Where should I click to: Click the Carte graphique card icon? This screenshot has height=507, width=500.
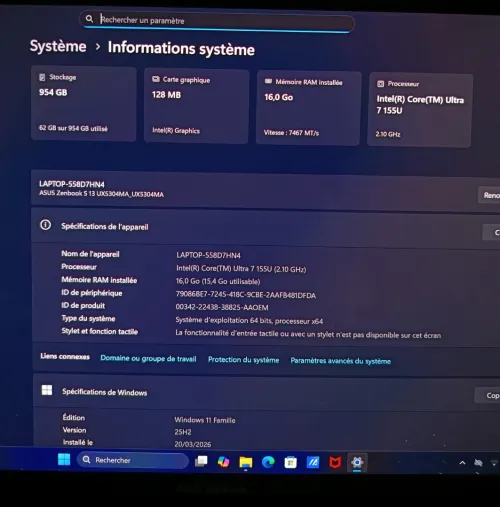[156, 79]
